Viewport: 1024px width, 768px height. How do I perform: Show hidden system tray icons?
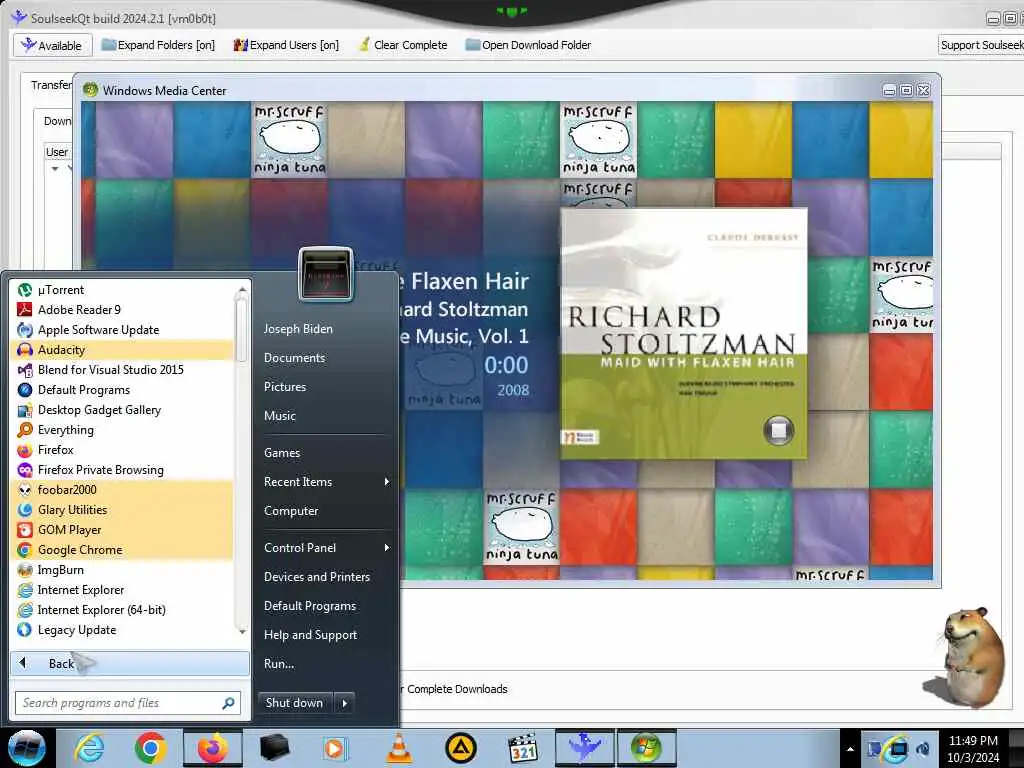pos(850,749)
